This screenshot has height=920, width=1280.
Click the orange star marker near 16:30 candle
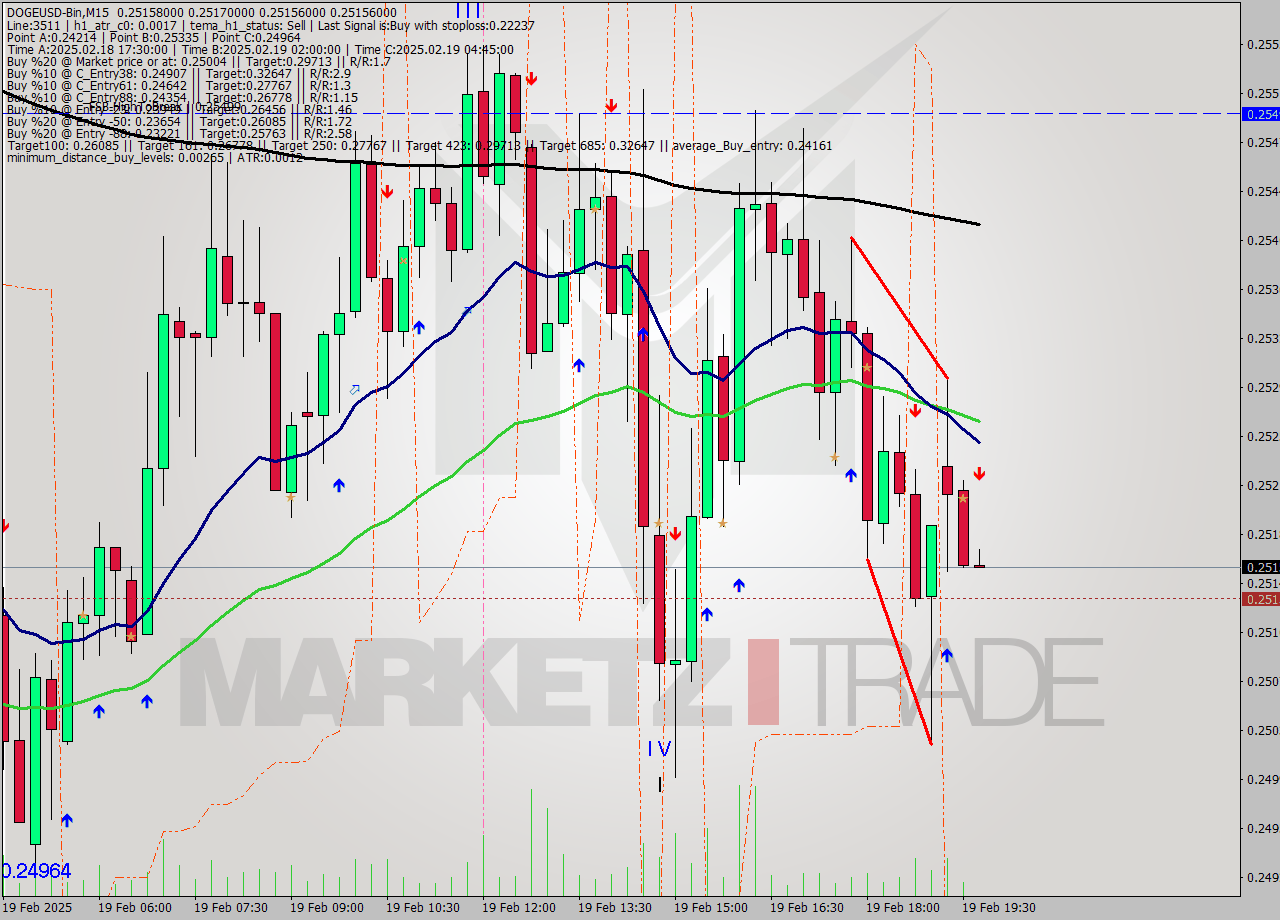pyautogui.click(x=866, y=367)
